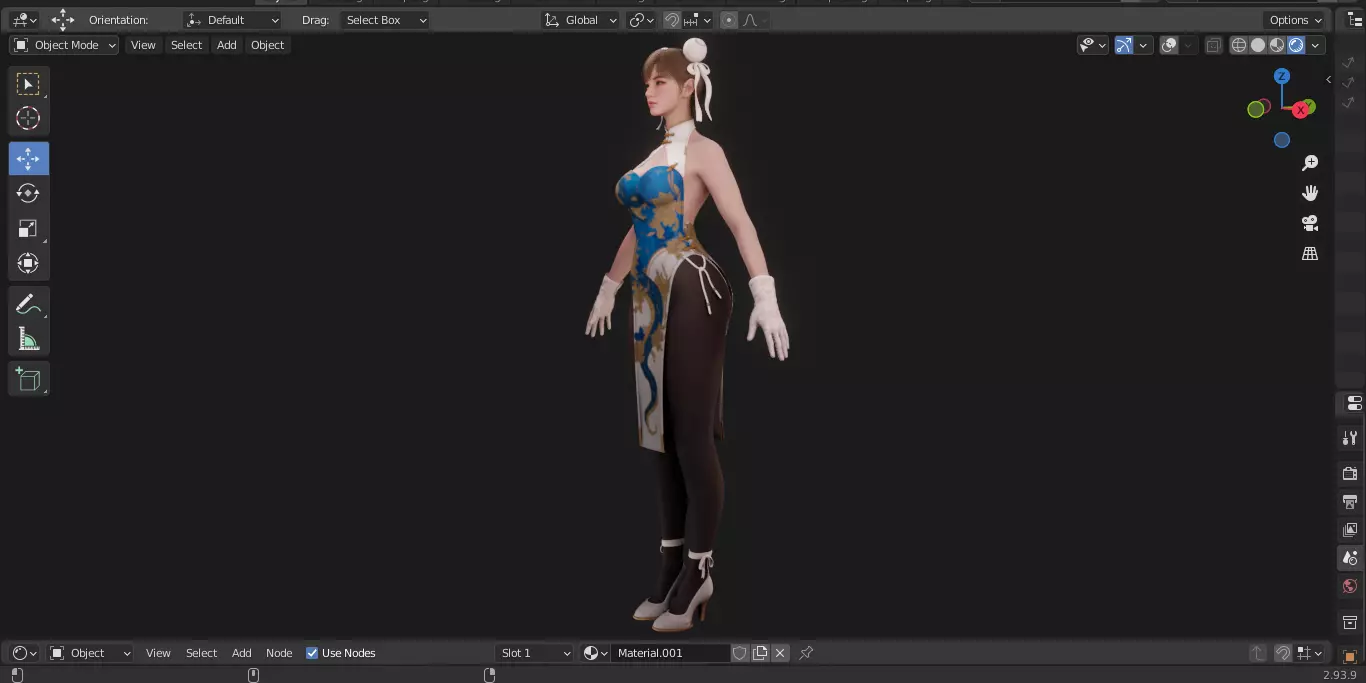Pin the node editor material
1366x683 pixels.
click(x=806, y=653)
